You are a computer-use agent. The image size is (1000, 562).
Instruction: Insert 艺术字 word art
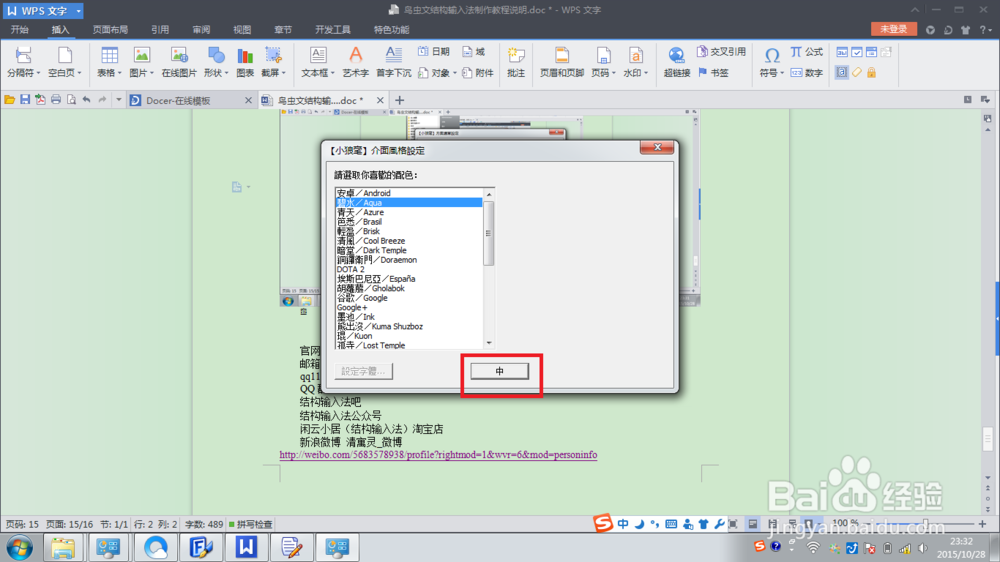355,62
